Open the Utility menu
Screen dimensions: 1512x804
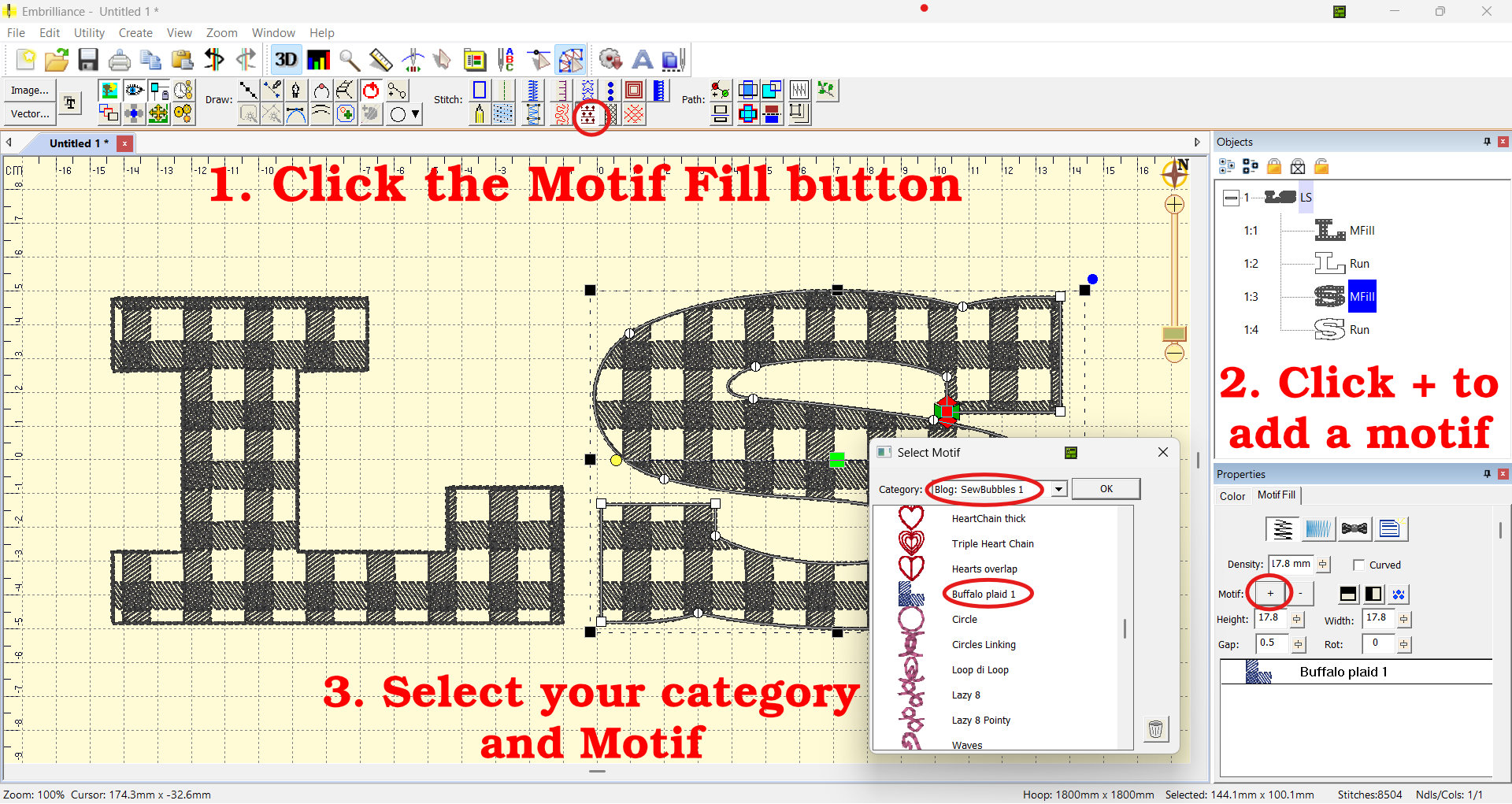(x=89, y=33)
